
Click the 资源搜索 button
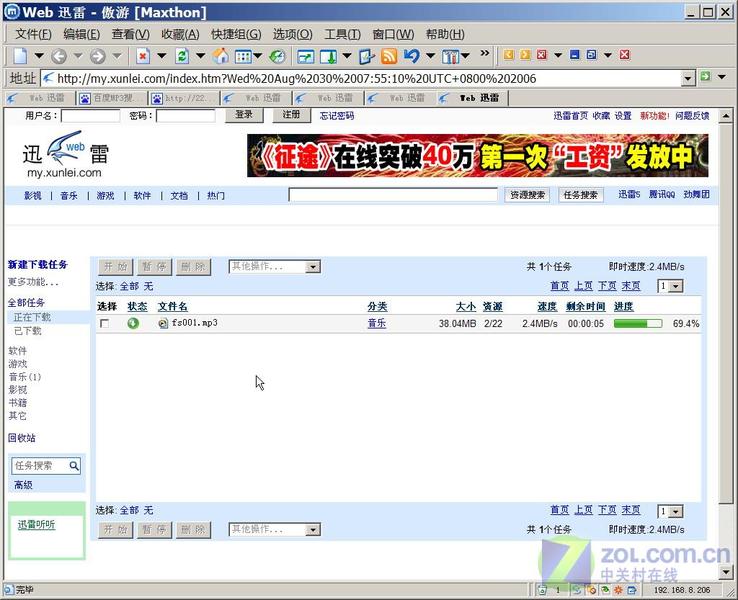tap(527, 195)
